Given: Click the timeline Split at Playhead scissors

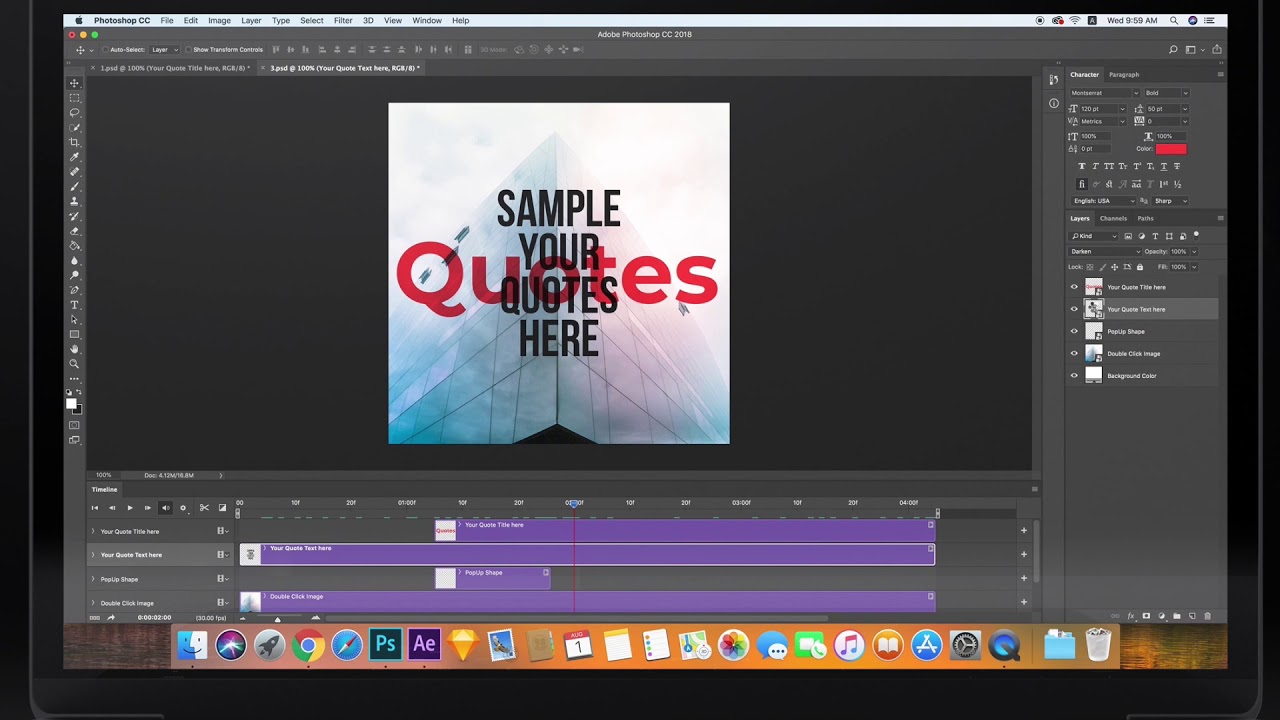Looking at the screenshot, I should coord(205,508).
